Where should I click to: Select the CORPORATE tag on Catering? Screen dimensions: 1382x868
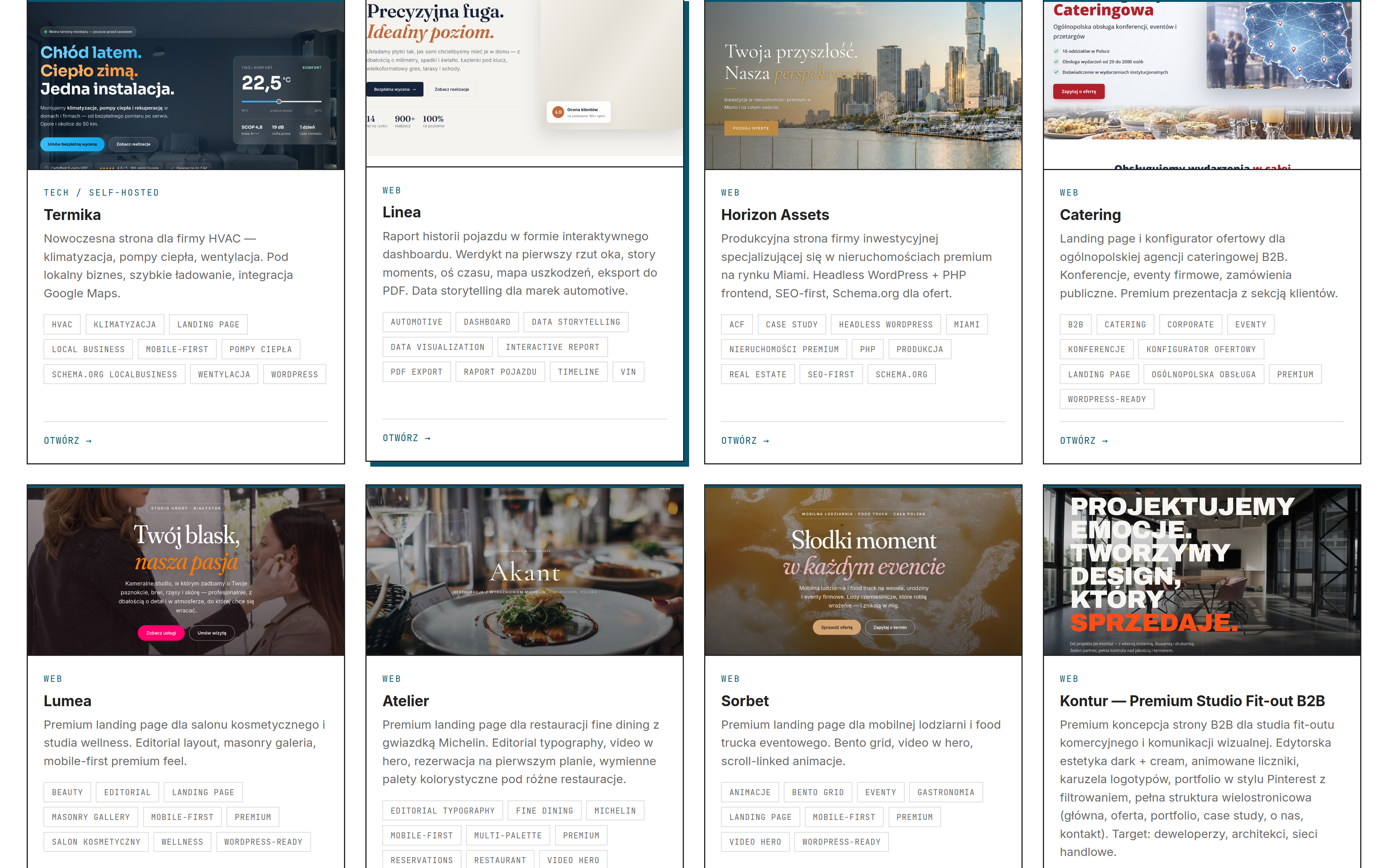pyautogui.click(x=1190, y=324)
